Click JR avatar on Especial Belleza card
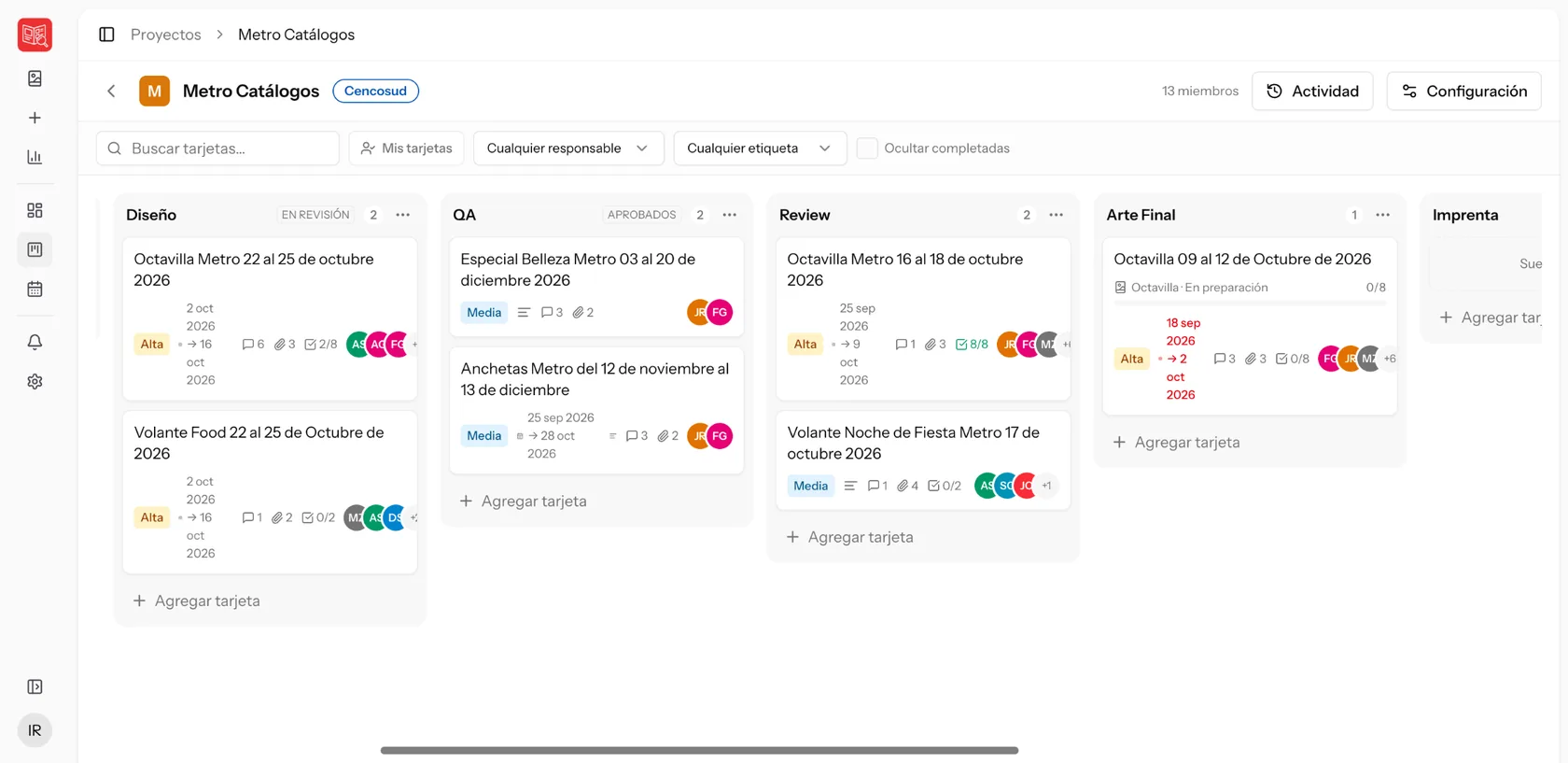This screenshot has width=1568, height=763. pyautogui.click(x=698, y=312)
